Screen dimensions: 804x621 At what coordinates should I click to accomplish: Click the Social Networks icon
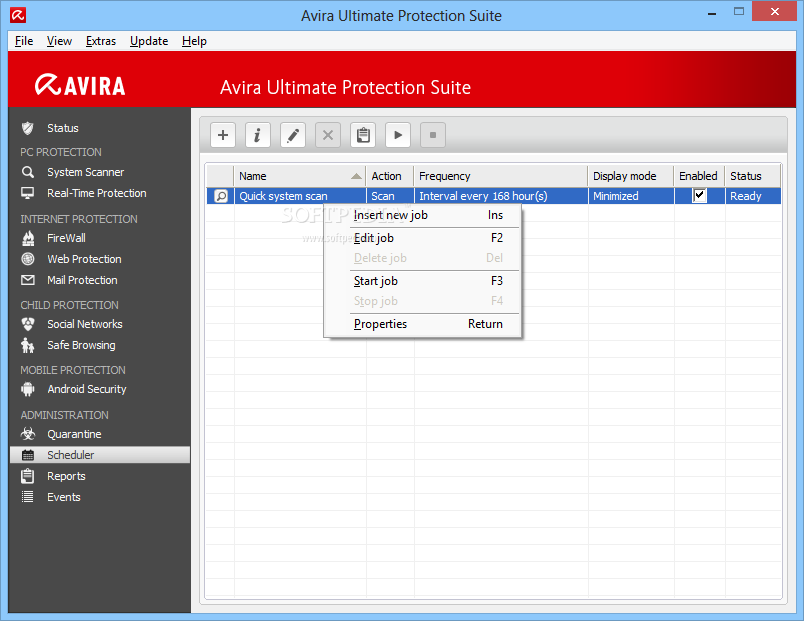[28, 324]
